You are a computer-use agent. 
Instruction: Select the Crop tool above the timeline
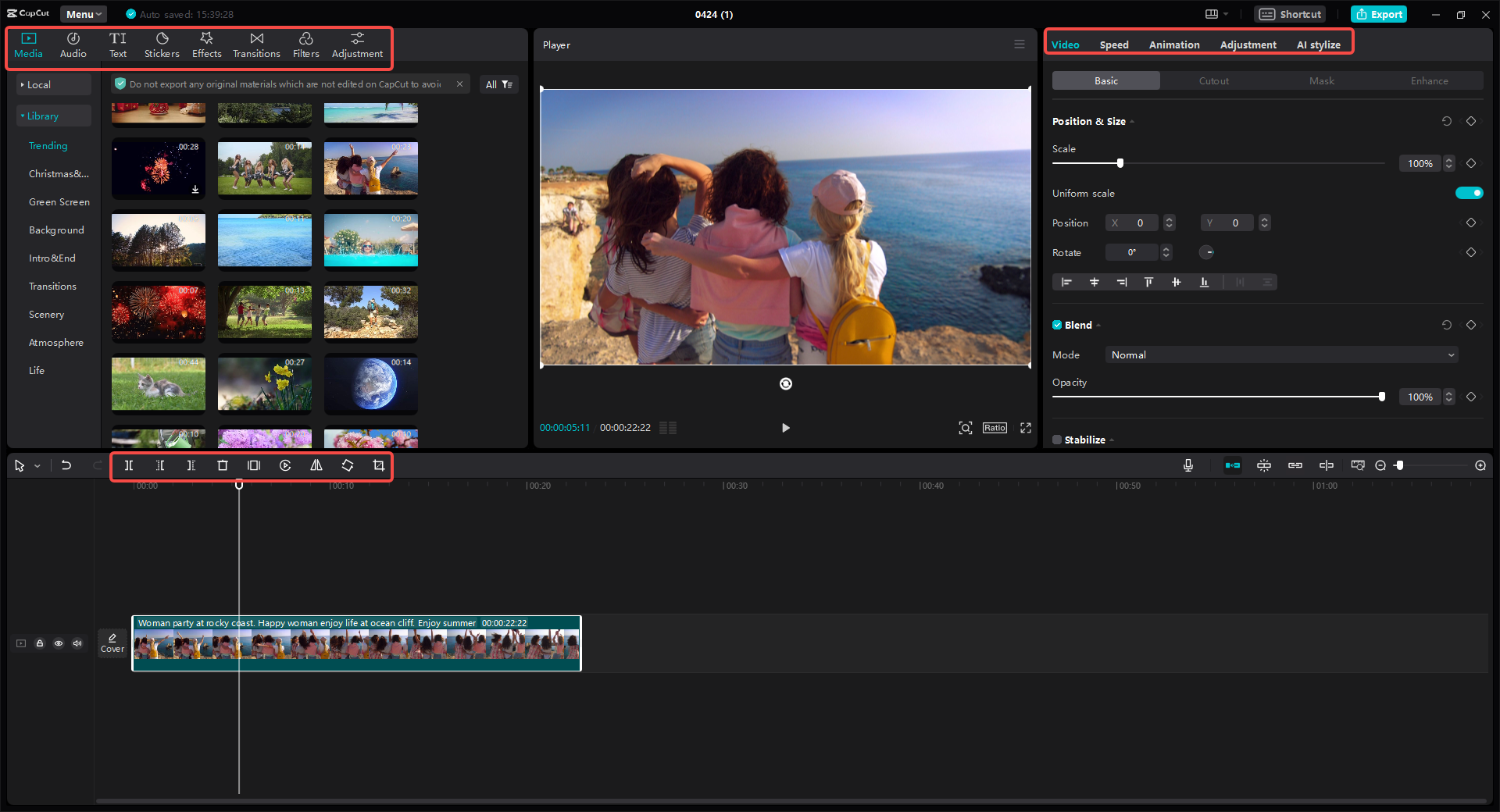pyautogui.click(x=379, y=465)
